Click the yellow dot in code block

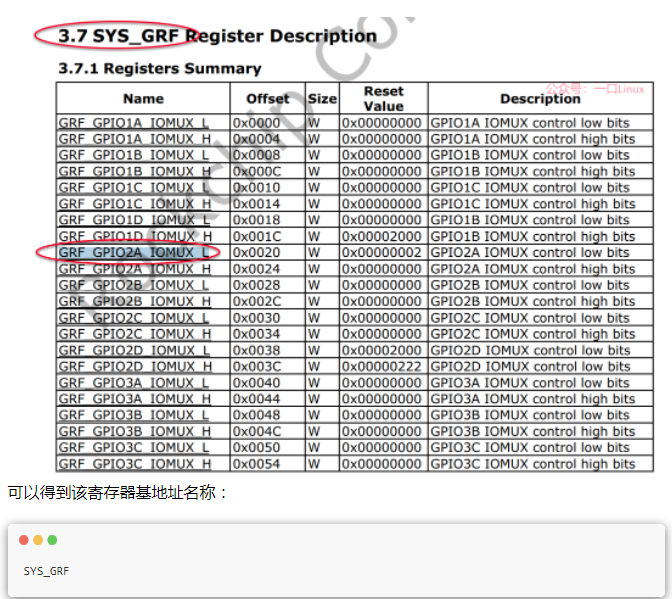click(38, 540)
